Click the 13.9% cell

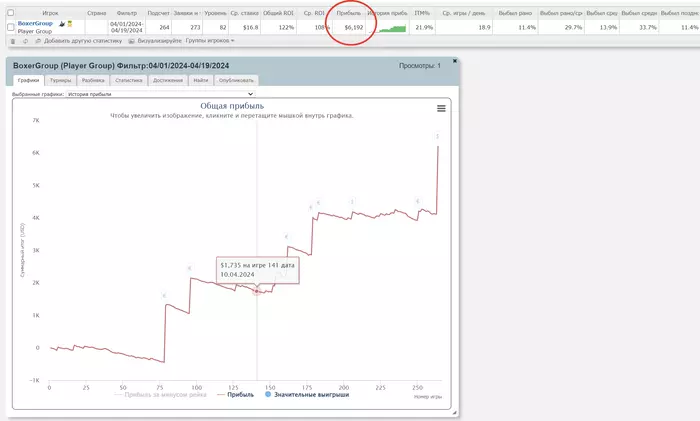[x=602, y=27]
